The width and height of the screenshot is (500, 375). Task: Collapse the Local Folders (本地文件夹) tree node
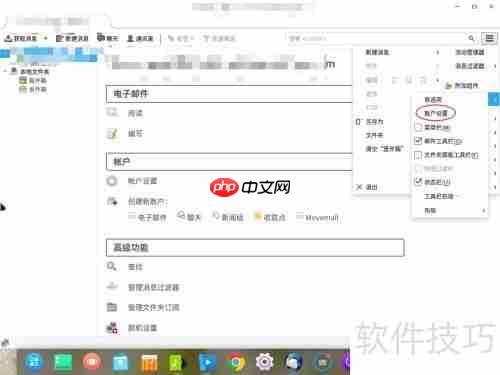pos(5,71)
